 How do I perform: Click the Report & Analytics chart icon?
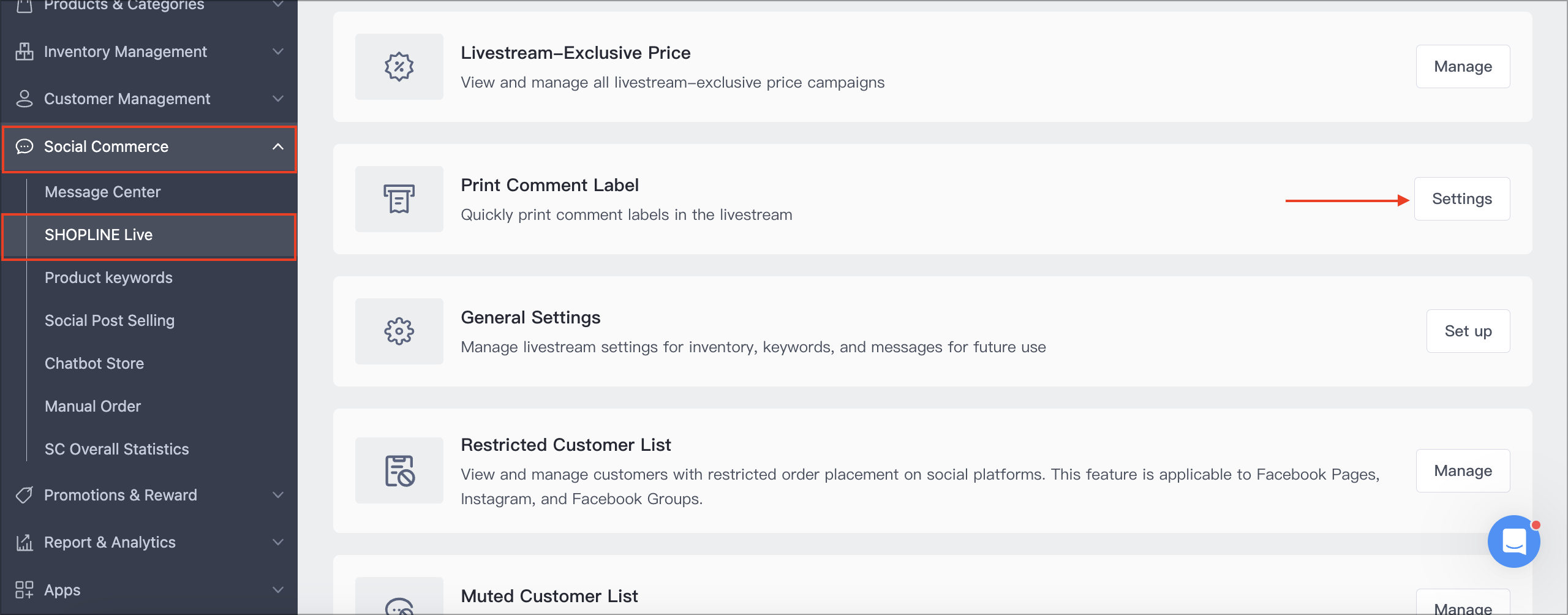point(24,542)
